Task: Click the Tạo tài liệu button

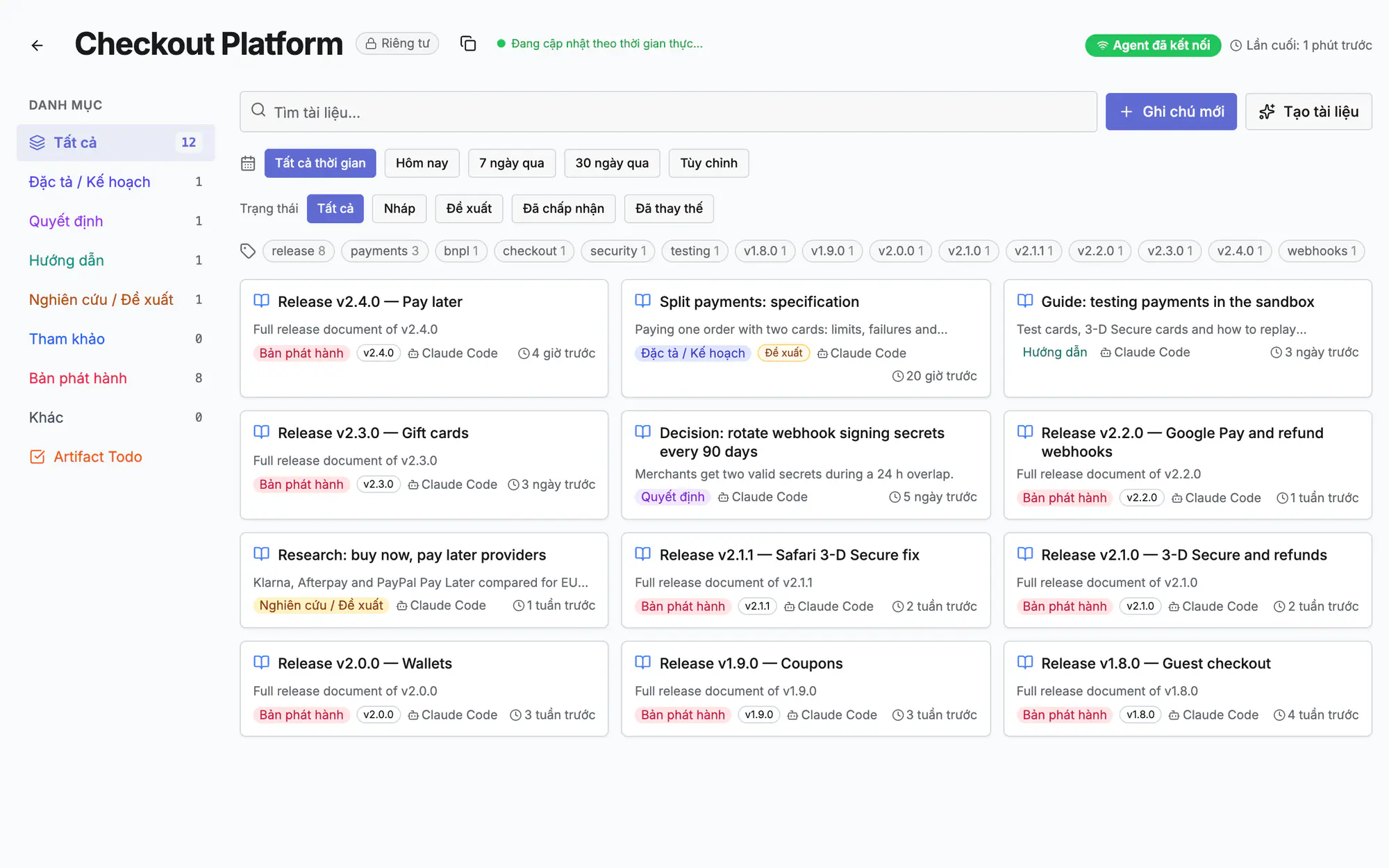Action: click(1308, 112)
